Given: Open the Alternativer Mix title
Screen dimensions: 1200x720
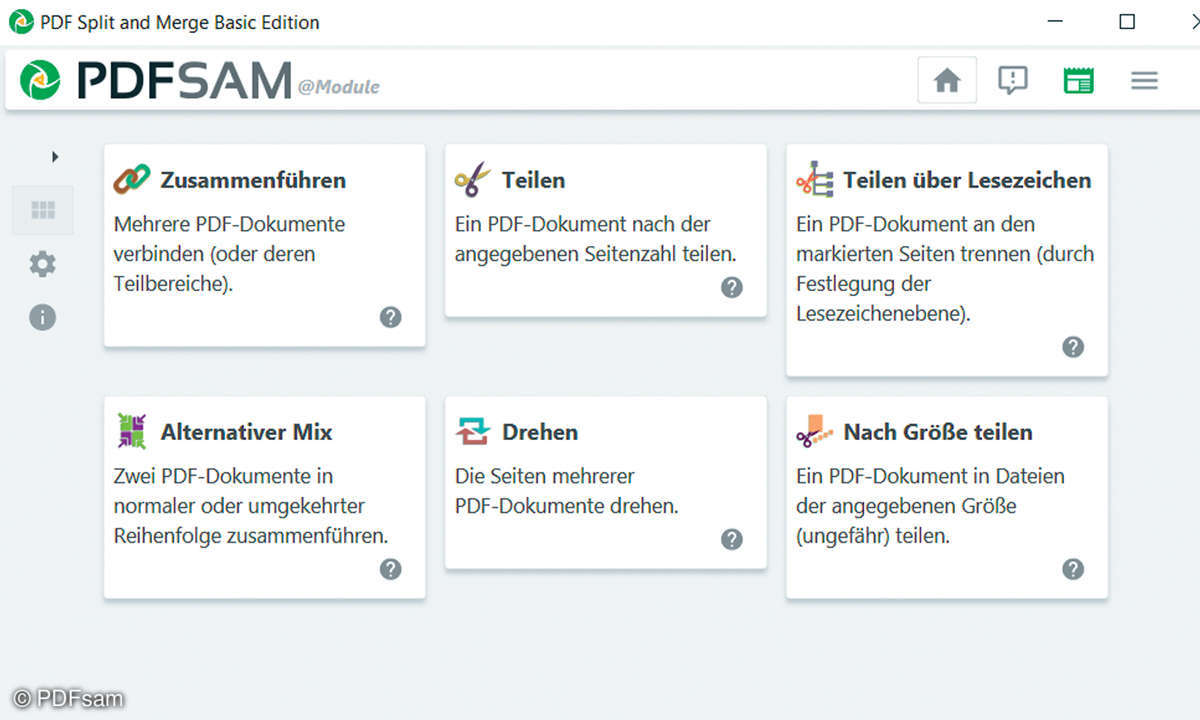Looking at the screenshot, I should 246,432.
